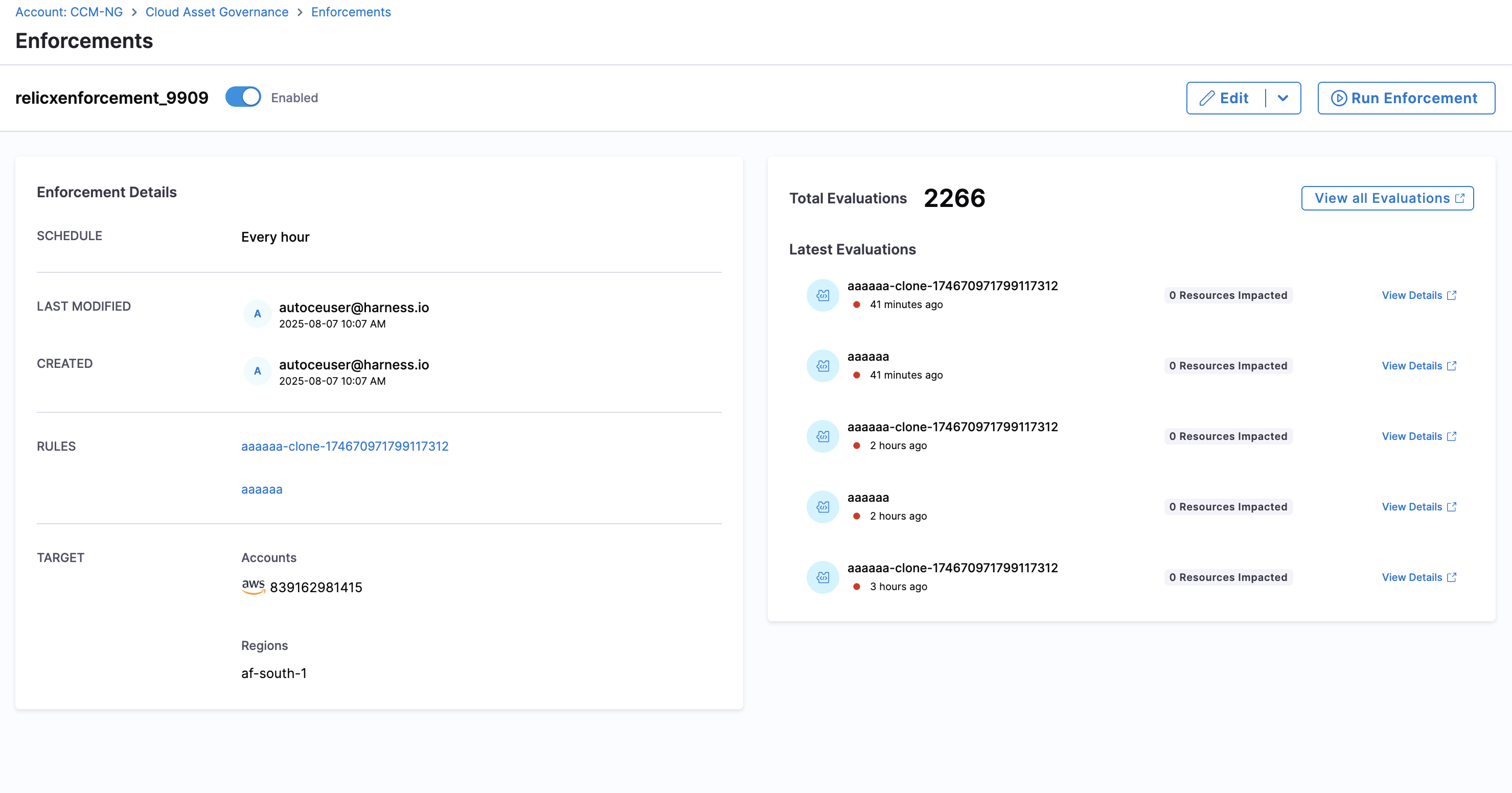Screen dimensions: 1512x793
Task: Open the aaaaaa rule link under Rules
Action: 262,489
